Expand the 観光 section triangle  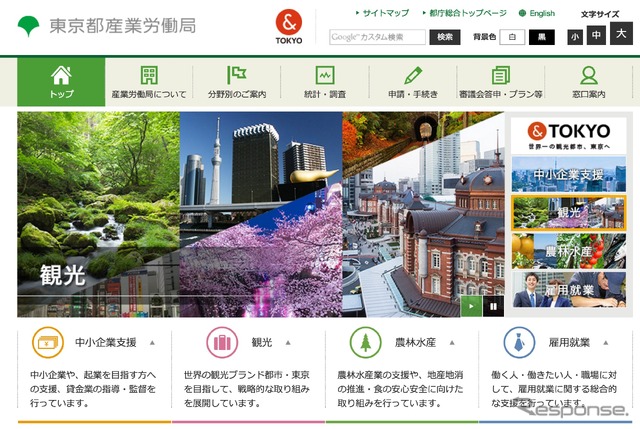(288, 343)
